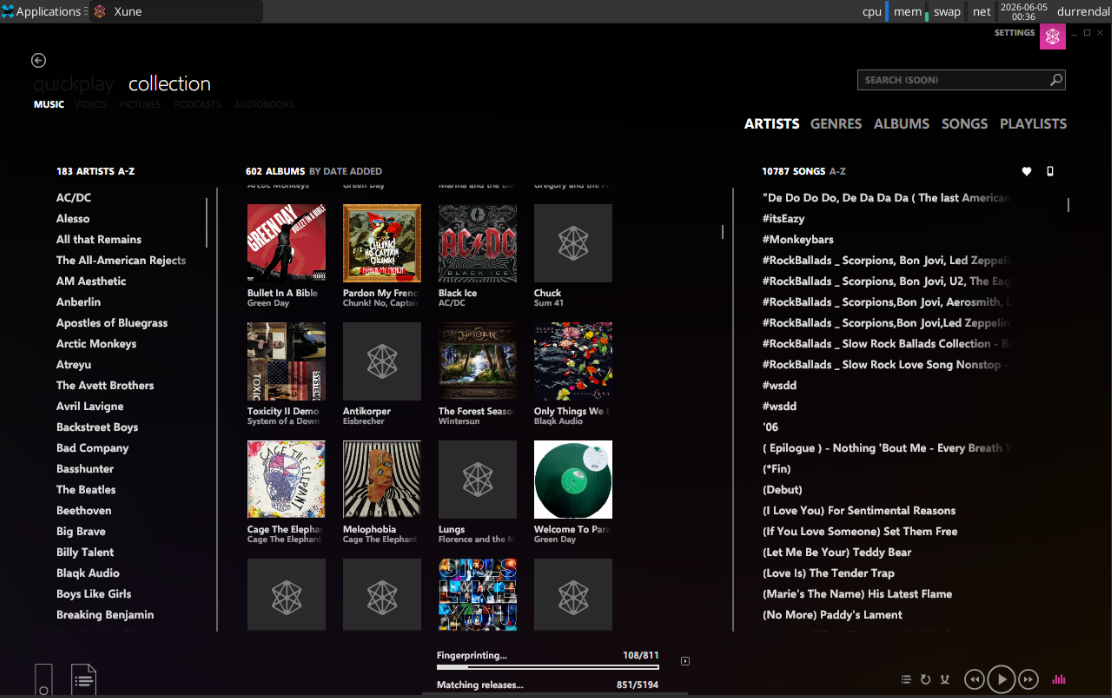This screenshot has width=1112, height=698.
Task: Open Cage The Elephant self-titled cover
Action: pos(287,480)
